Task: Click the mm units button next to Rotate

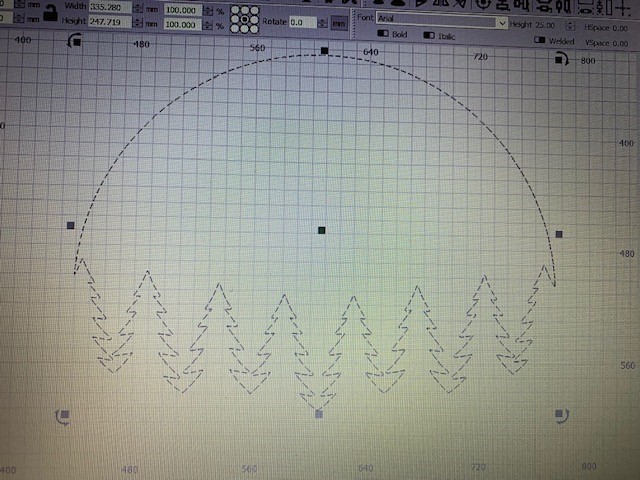Action: click(338, 23)
